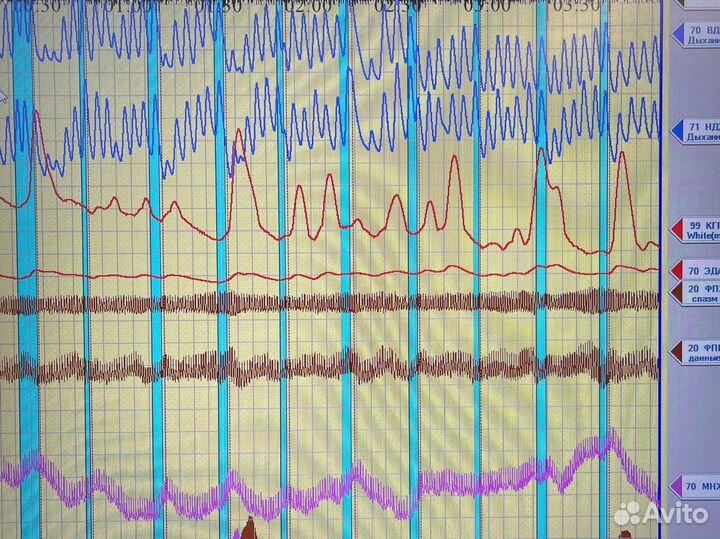Click the 02:00 mark on the time ruler
Image resolution: width=720 pixels, height=539 pixels.
308,6
